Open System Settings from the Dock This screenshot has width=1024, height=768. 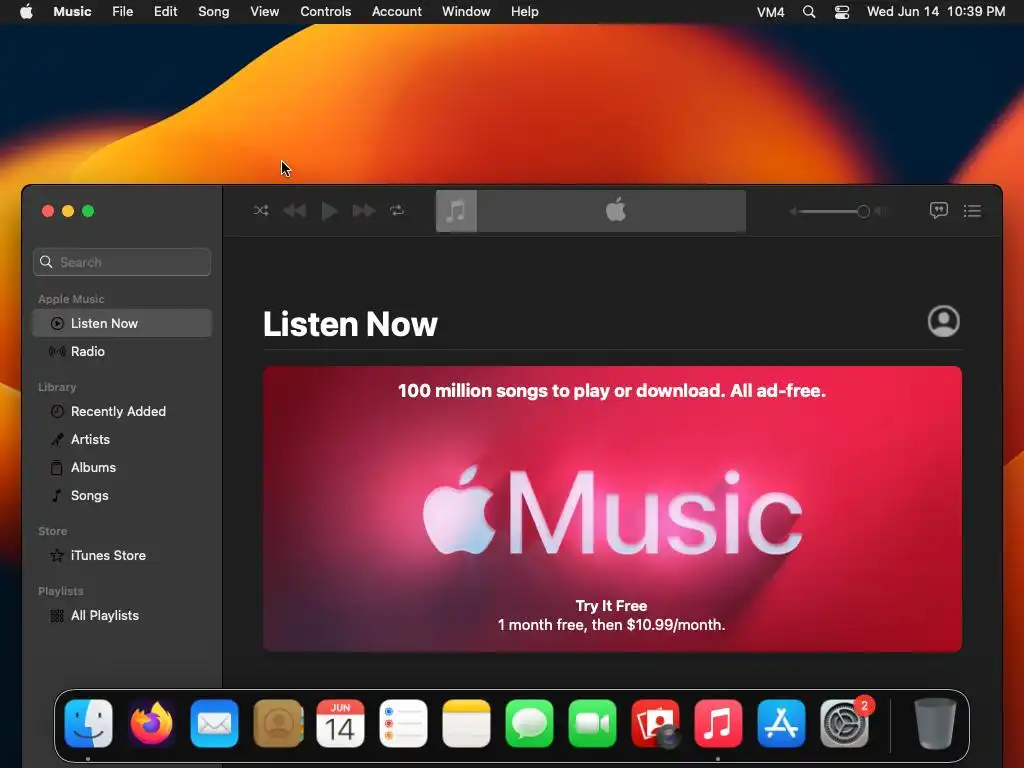point(844,724)
